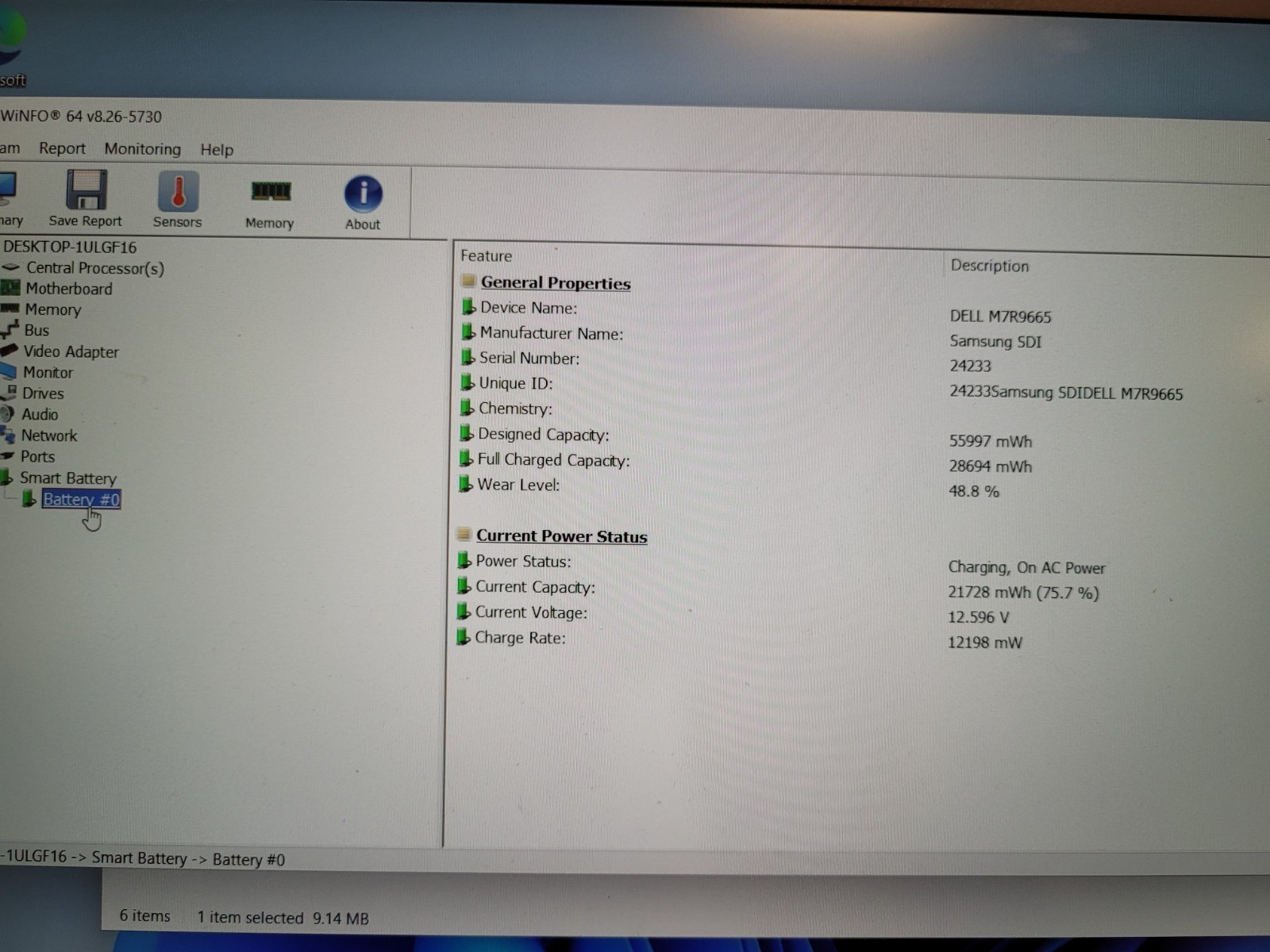
Task: Click the Smart Battery -> Battery #0 status path
Action: pos(188,859)
